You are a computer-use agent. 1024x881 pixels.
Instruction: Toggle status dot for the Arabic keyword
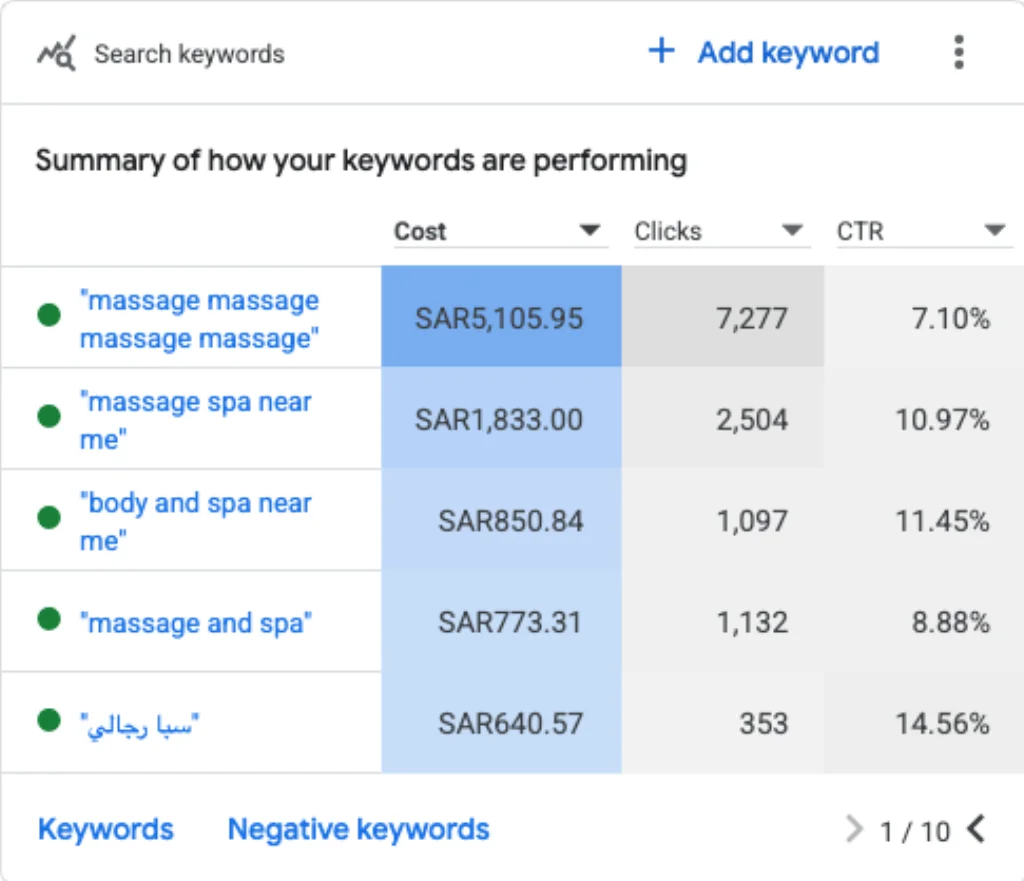point(49,720)
